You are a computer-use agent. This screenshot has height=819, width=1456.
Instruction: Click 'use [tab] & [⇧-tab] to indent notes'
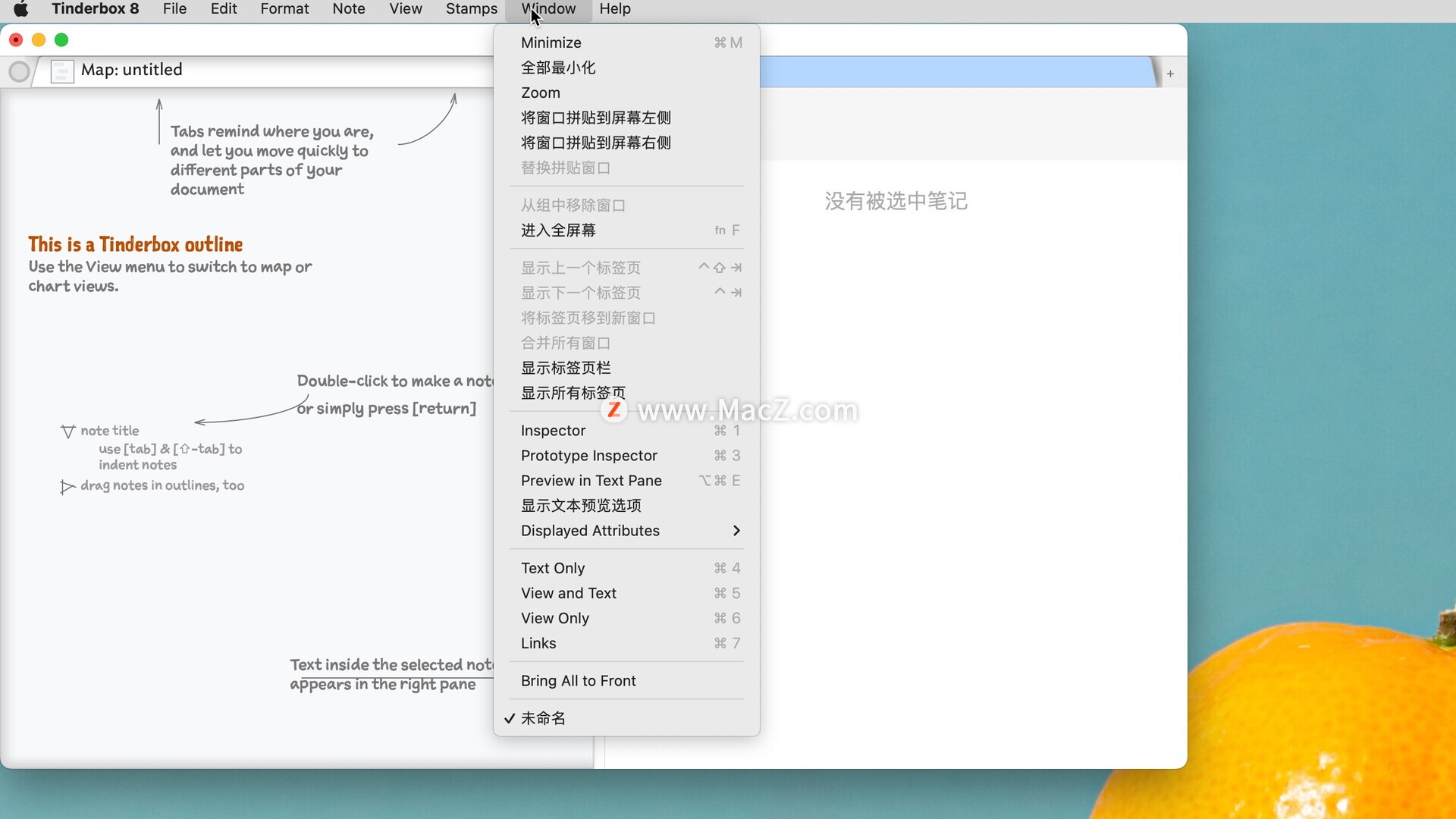(170, 457)
